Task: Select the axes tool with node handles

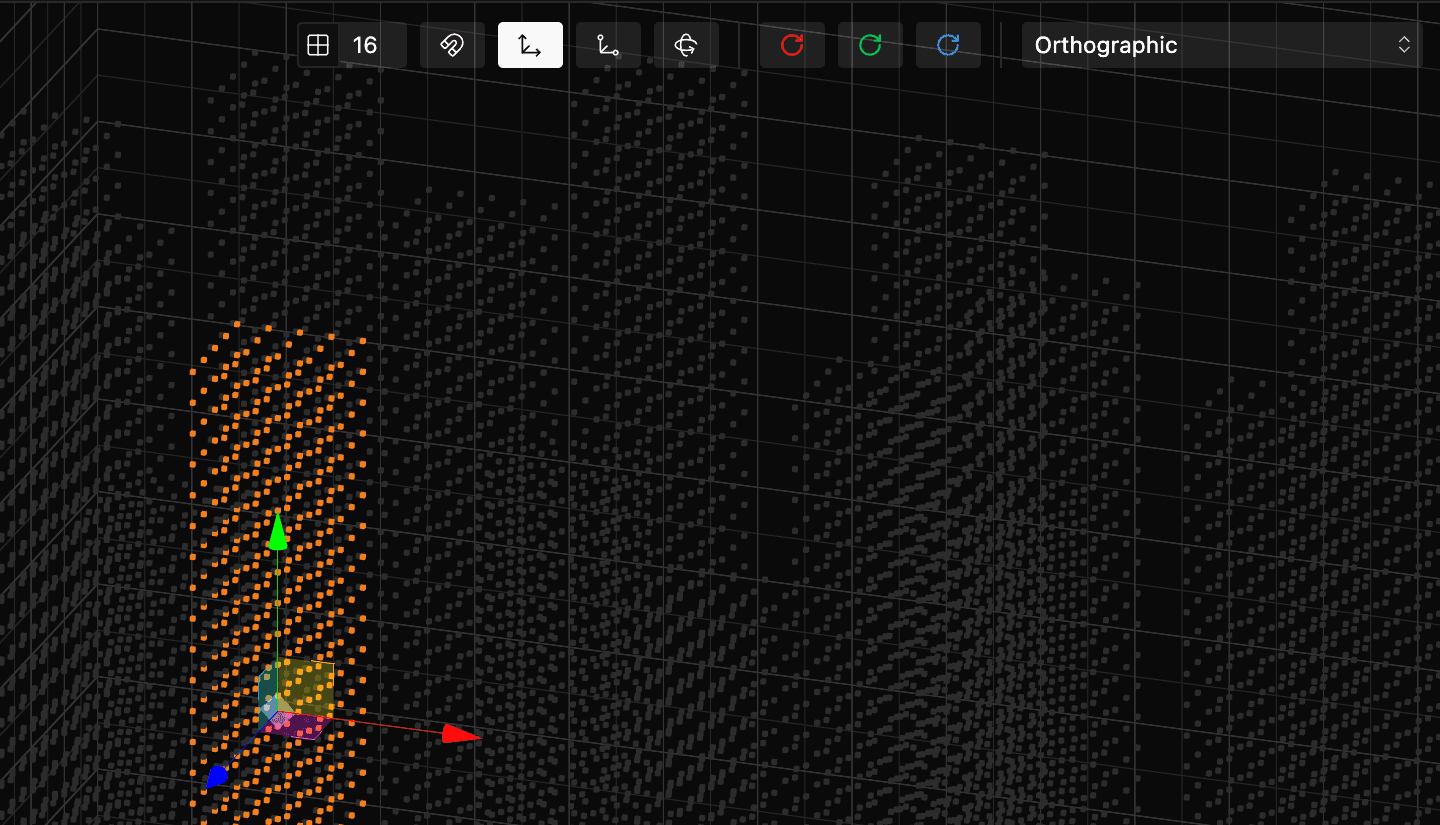Action: [608, 45]
